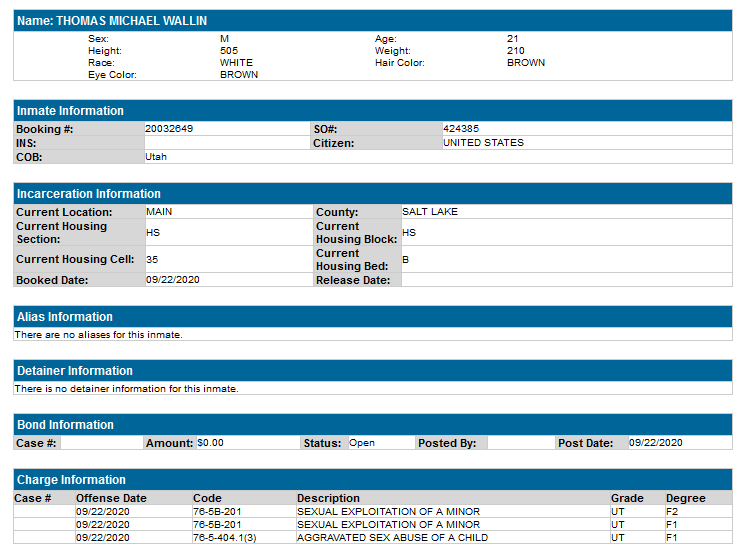Image resolution: width=751 pixels, height=560 pixels.
Task: Click the Posted By label
Action: point(447,443)
